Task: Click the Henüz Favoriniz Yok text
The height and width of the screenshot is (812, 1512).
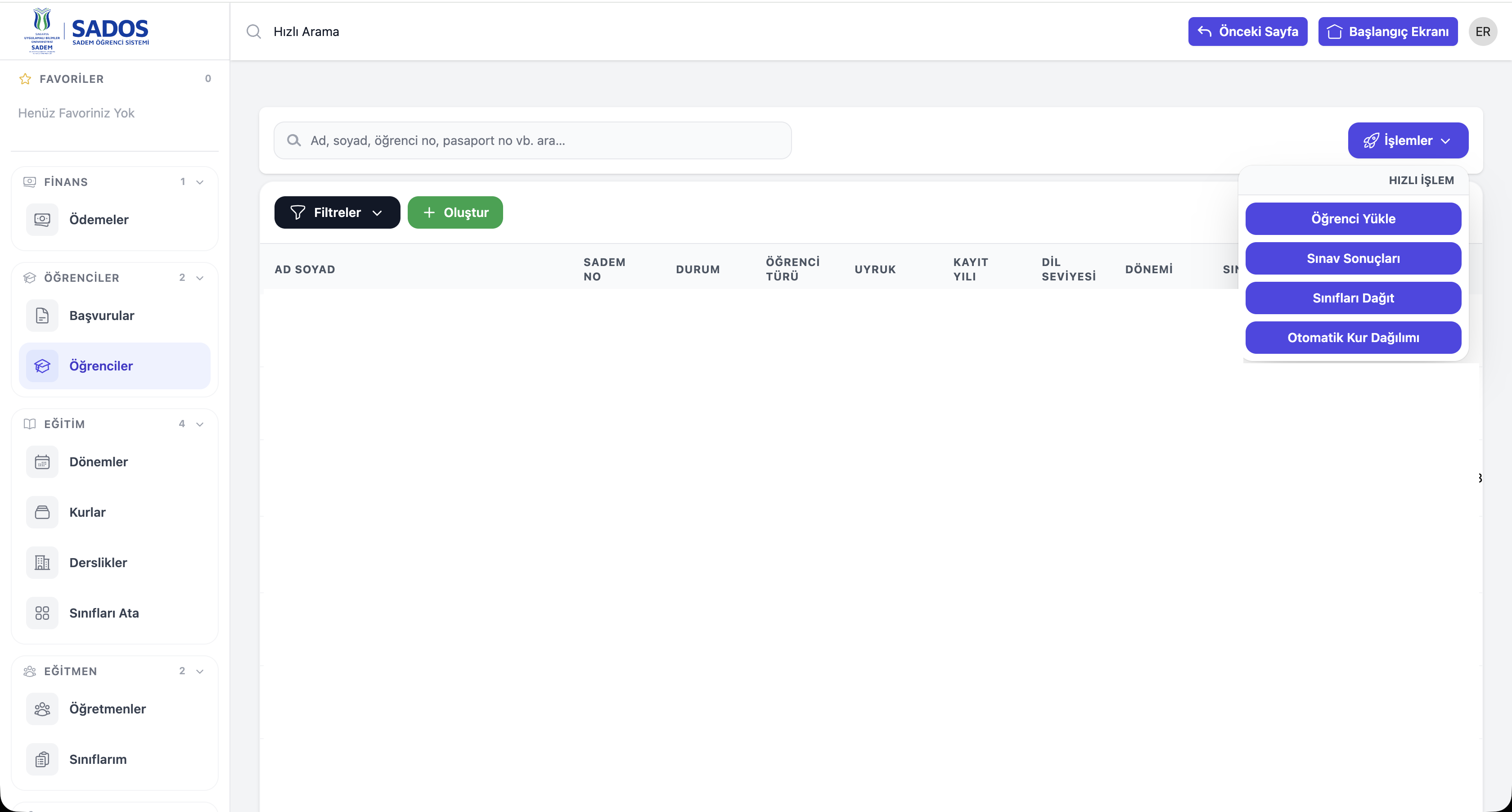Action: pyautogui.click(x=76, y=113)
